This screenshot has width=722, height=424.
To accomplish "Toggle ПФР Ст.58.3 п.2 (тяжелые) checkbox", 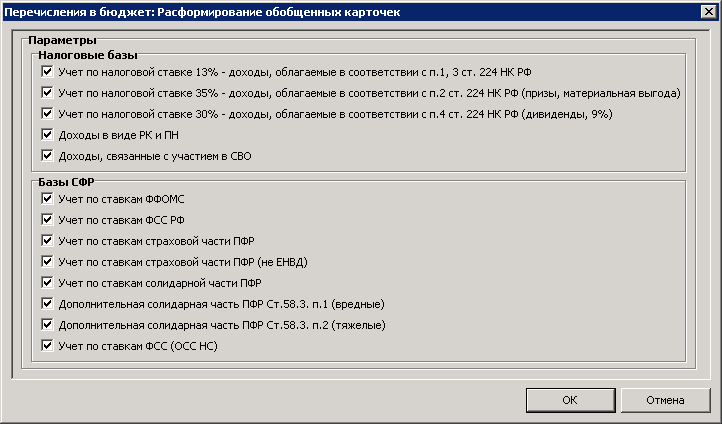I will 47,325.
